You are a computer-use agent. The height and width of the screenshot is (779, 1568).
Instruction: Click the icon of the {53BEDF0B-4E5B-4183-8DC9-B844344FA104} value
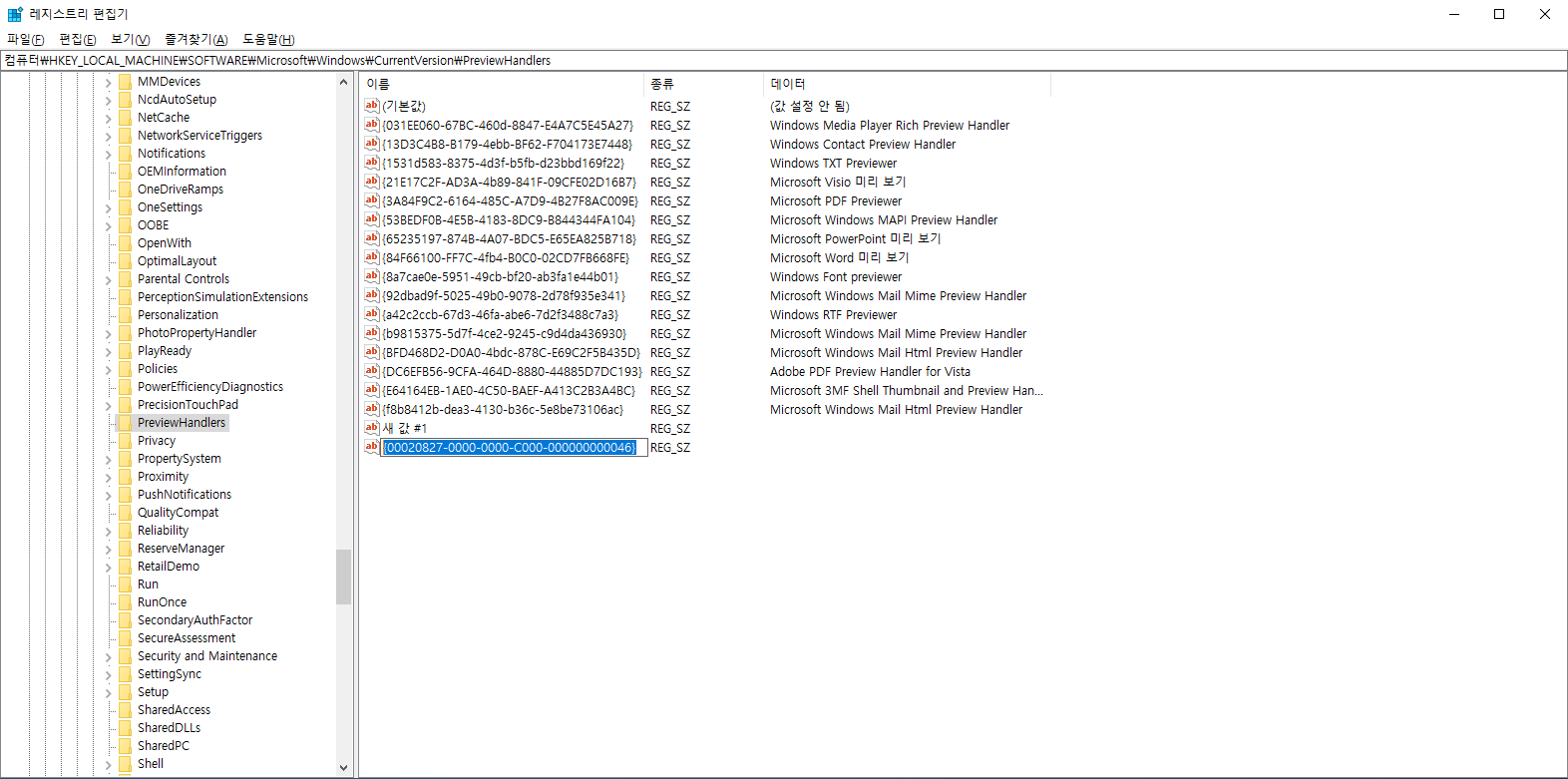coord(372,219)
